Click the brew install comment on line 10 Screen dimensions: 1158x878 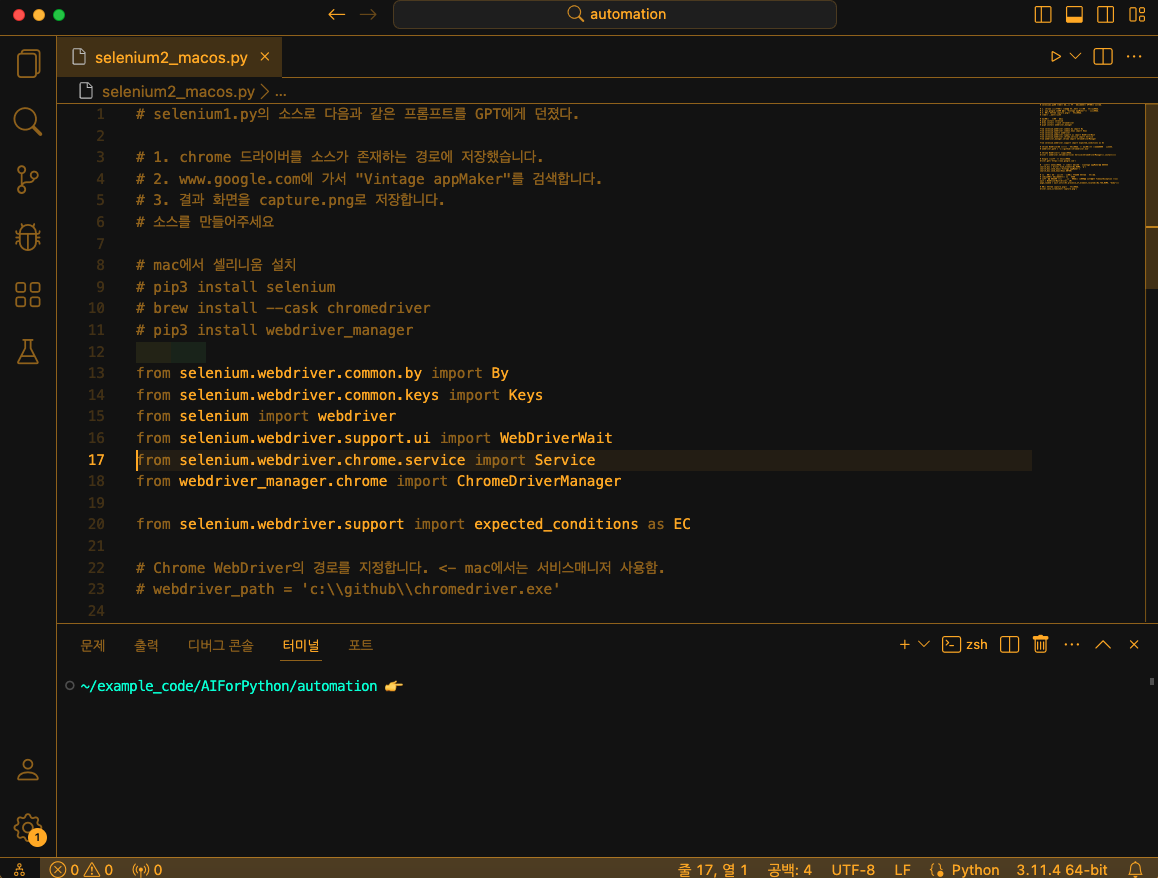click(283, 308)
